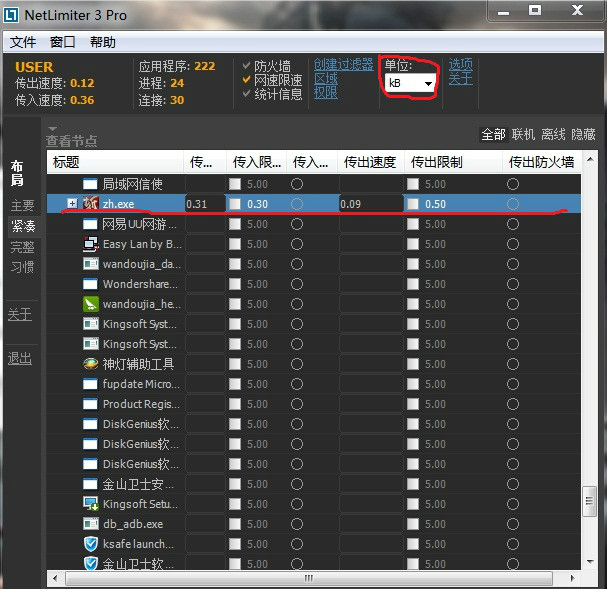Click the fupdate Micro... row icon
The height and width of the screenshot is (589, 607).
click(90, 384)
